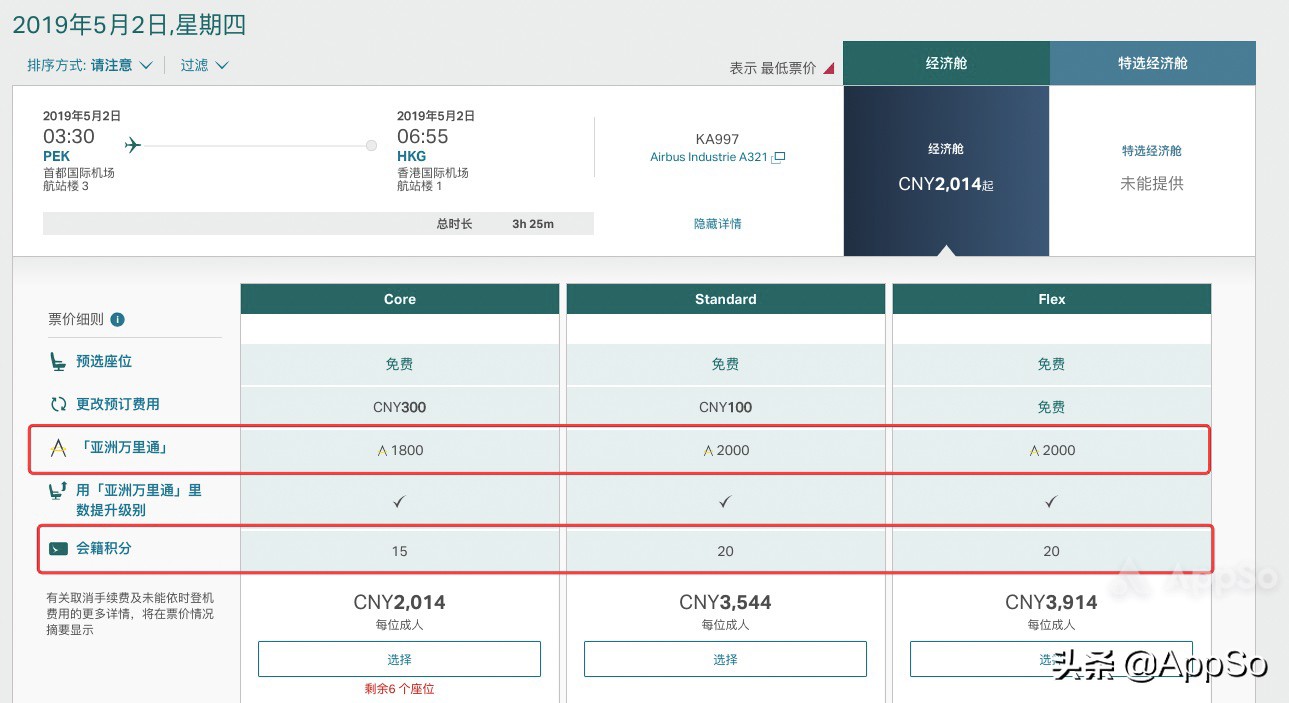Click the Flex fare 选择 button
This screenshot has width=1289, height=703.
(1051, 658)
